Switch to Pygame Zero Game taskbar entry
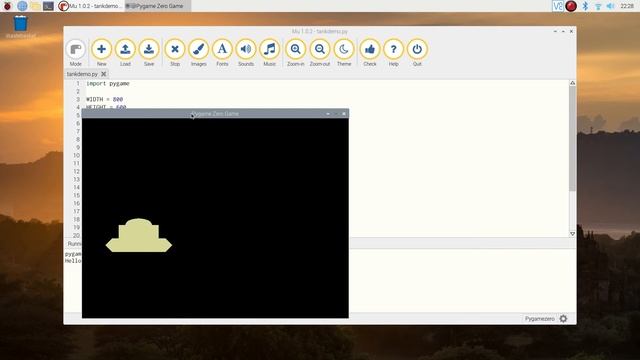 pyautogui.click(x=158, y=6)
